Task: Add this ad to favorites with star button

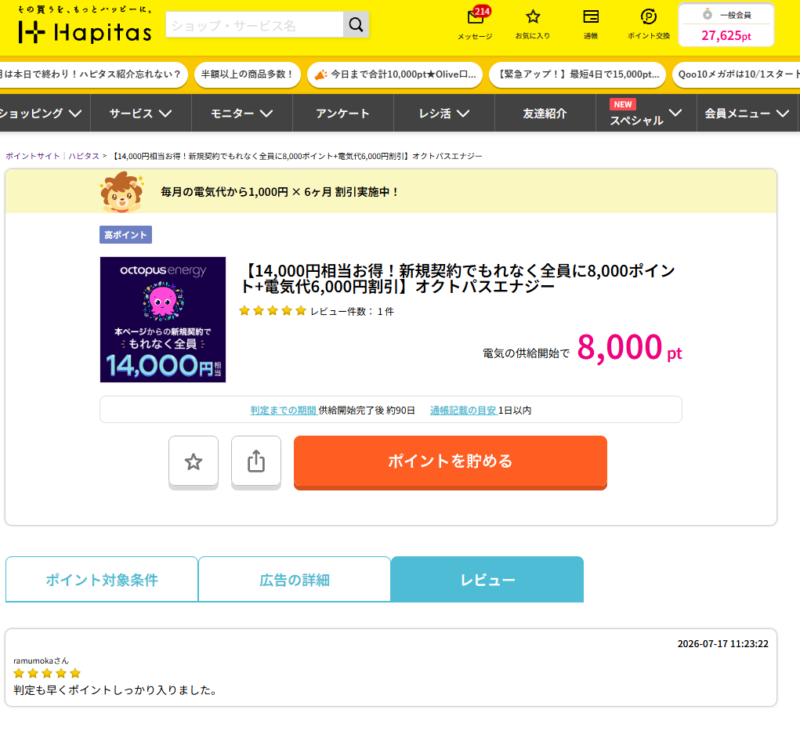Action: [x=193, y=462]
